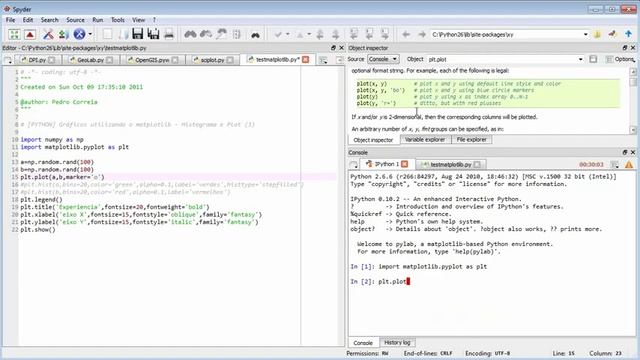Click the first binoculars find icon

[190, 34]
